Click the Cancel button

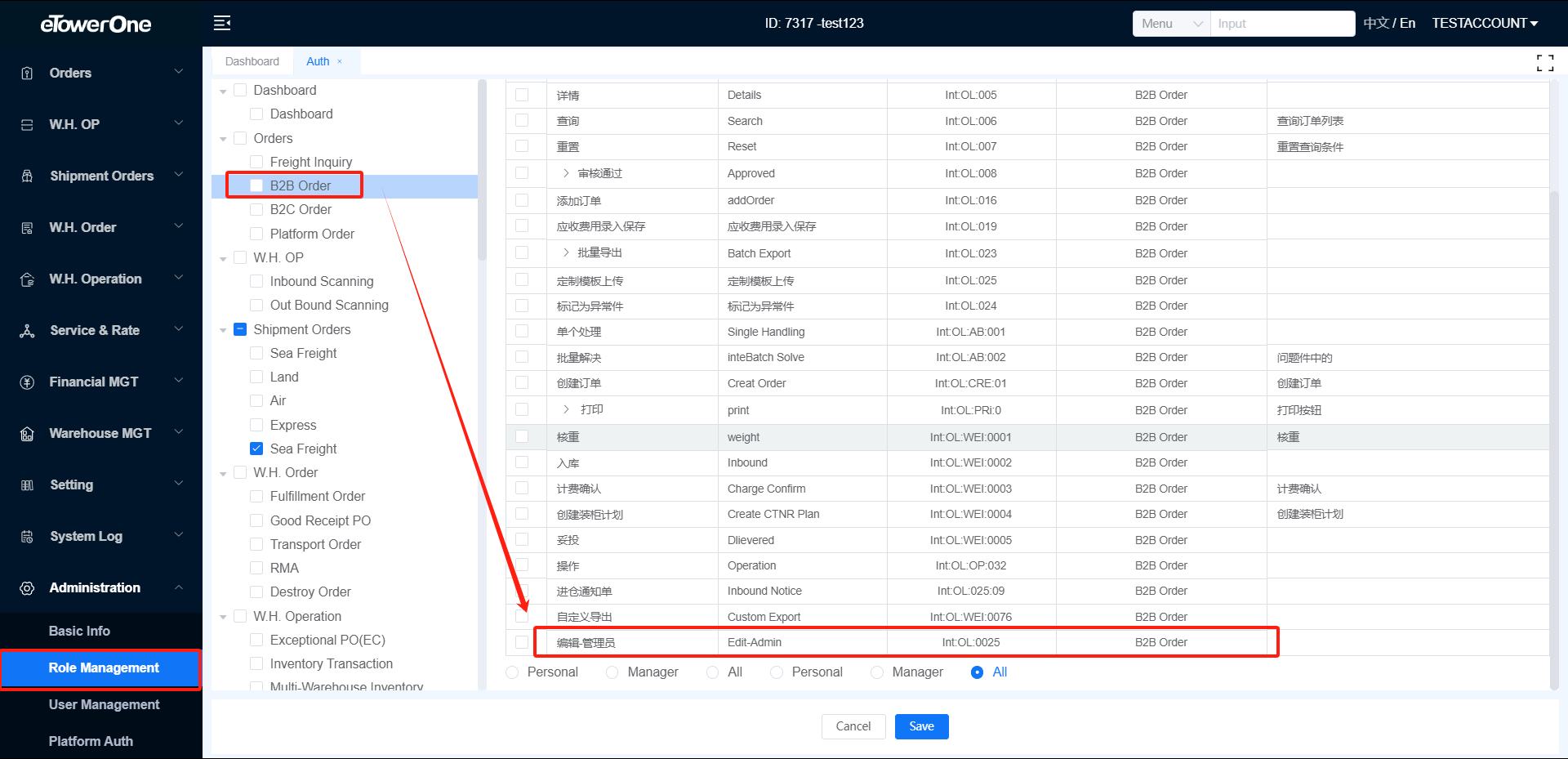[x=853, y=726]
